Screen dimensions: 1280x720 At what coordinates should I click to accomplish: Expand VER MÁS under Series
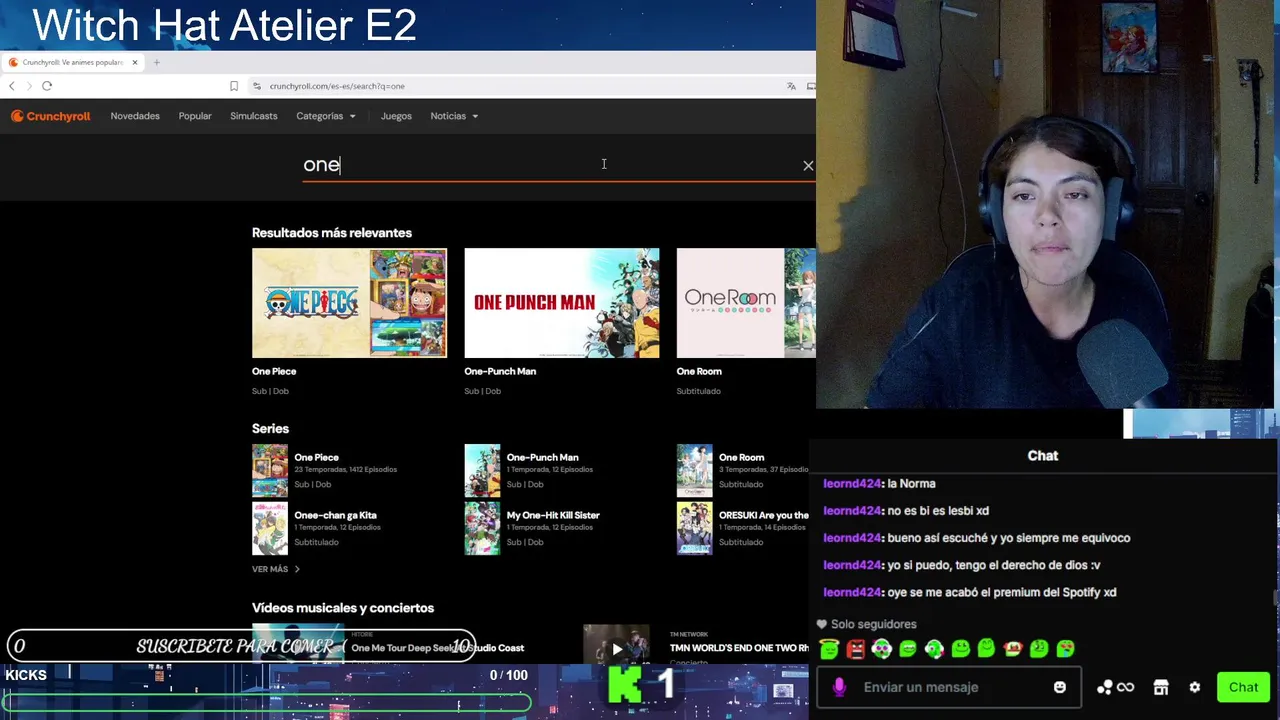[276, 569]
